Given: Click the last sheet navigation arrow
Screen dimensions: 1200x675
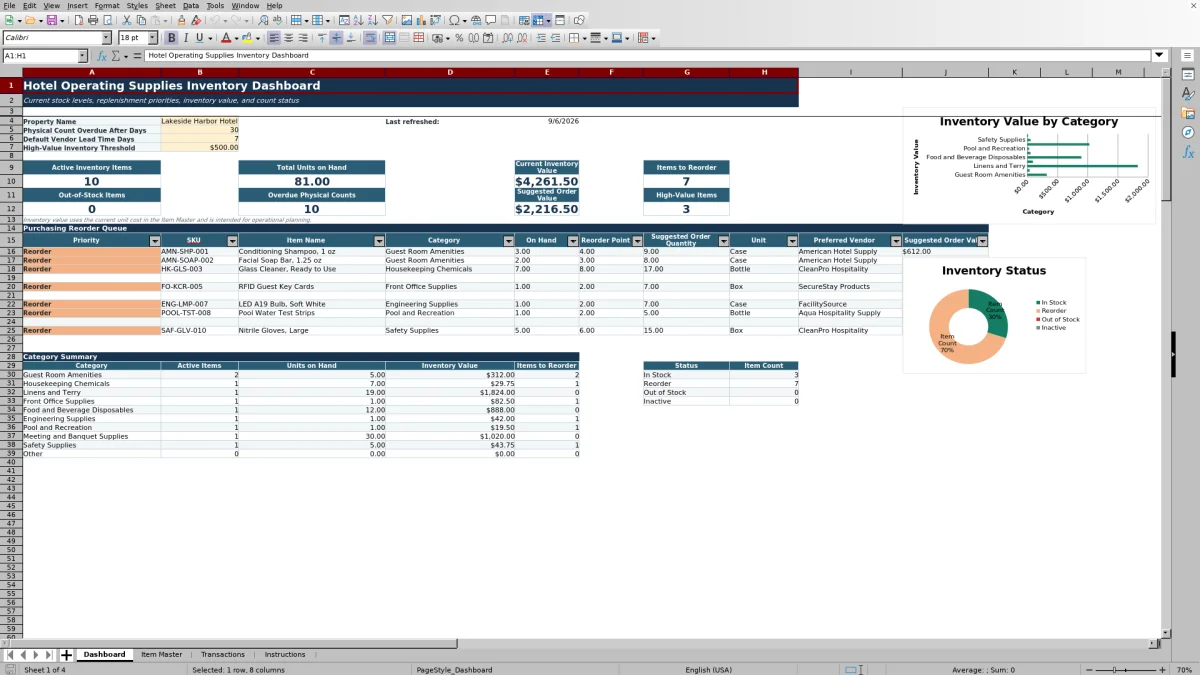Looking at the screenshot, I should point(49,655).
